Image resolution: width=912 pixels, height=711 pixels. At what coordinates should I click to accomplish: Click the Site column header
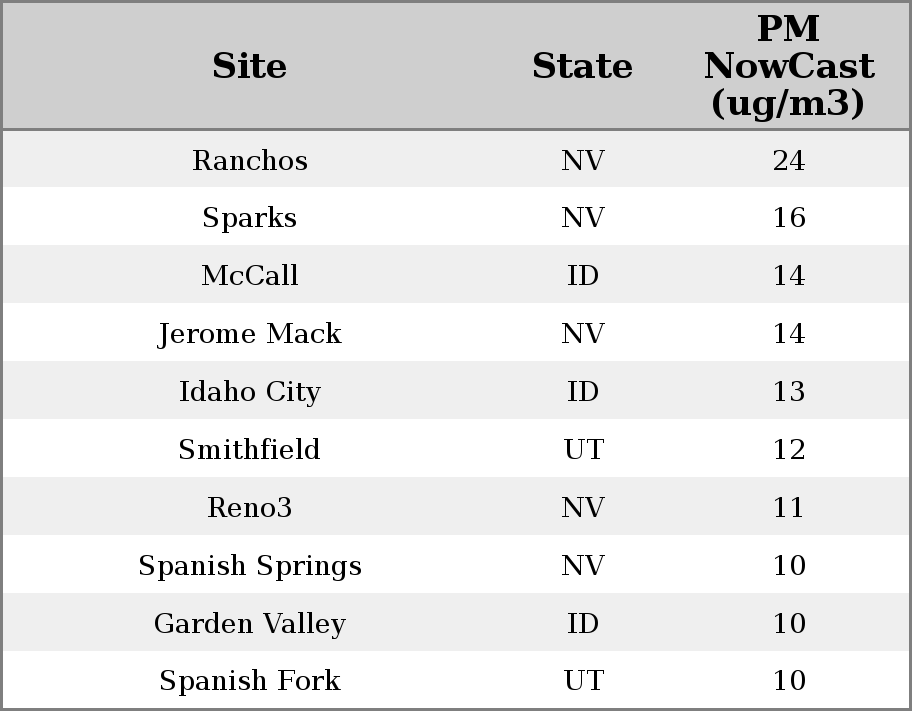250,67
